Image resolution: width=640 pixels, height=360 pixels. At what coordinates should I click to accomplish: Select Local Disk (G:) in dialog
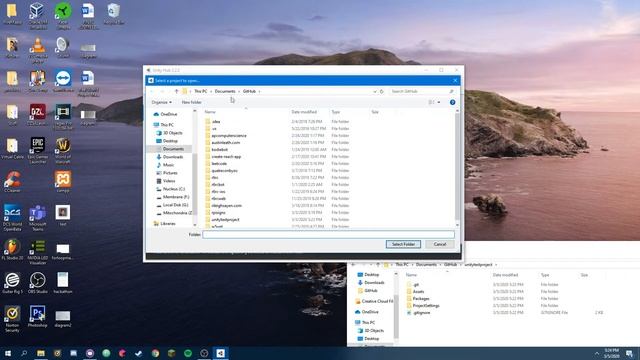coord(175,205)
